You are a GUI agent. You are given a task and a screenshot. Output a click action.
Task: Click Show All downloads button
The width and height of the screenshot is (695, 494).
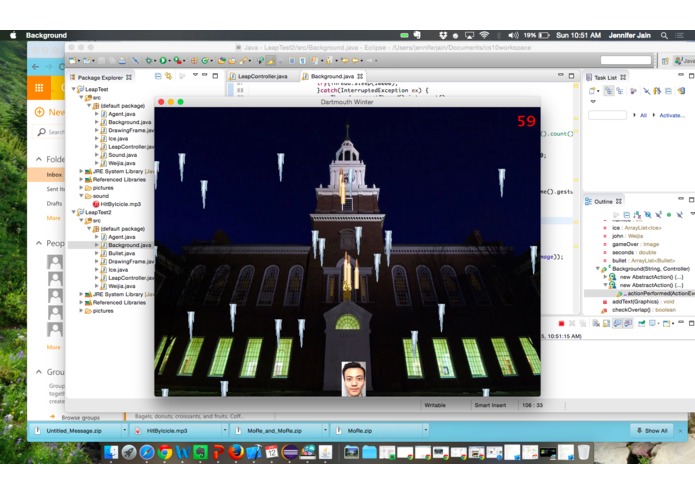[652, 431]
